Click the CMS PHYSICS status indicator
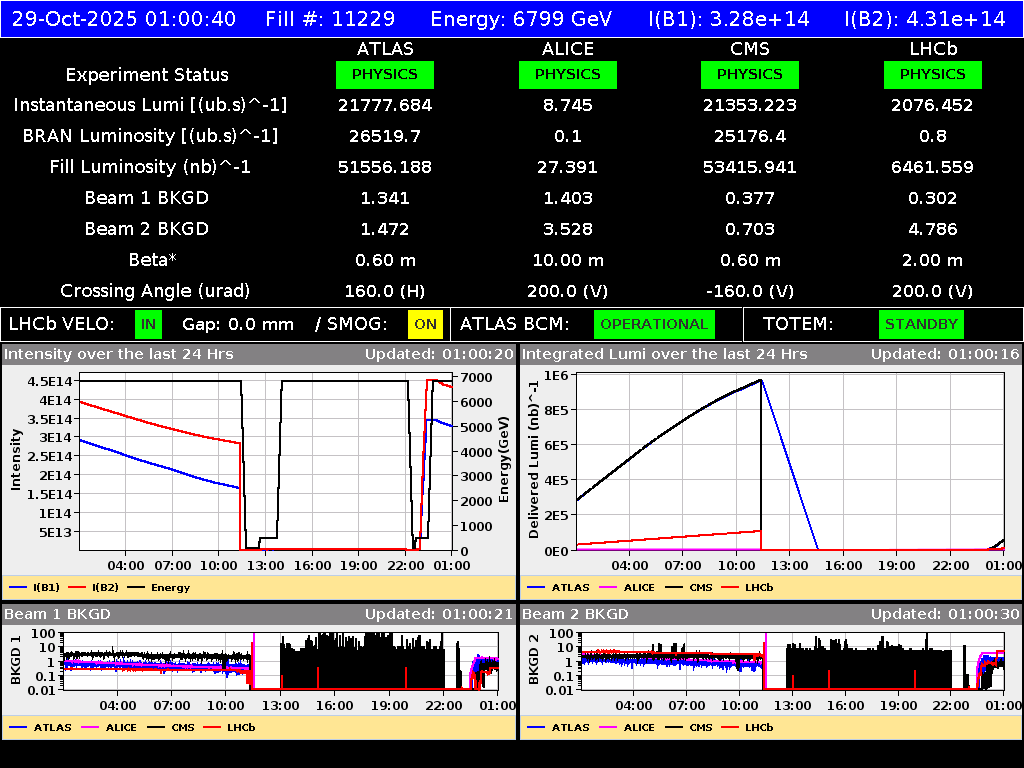Screen dimensions: 1024x768 (750, 74)
